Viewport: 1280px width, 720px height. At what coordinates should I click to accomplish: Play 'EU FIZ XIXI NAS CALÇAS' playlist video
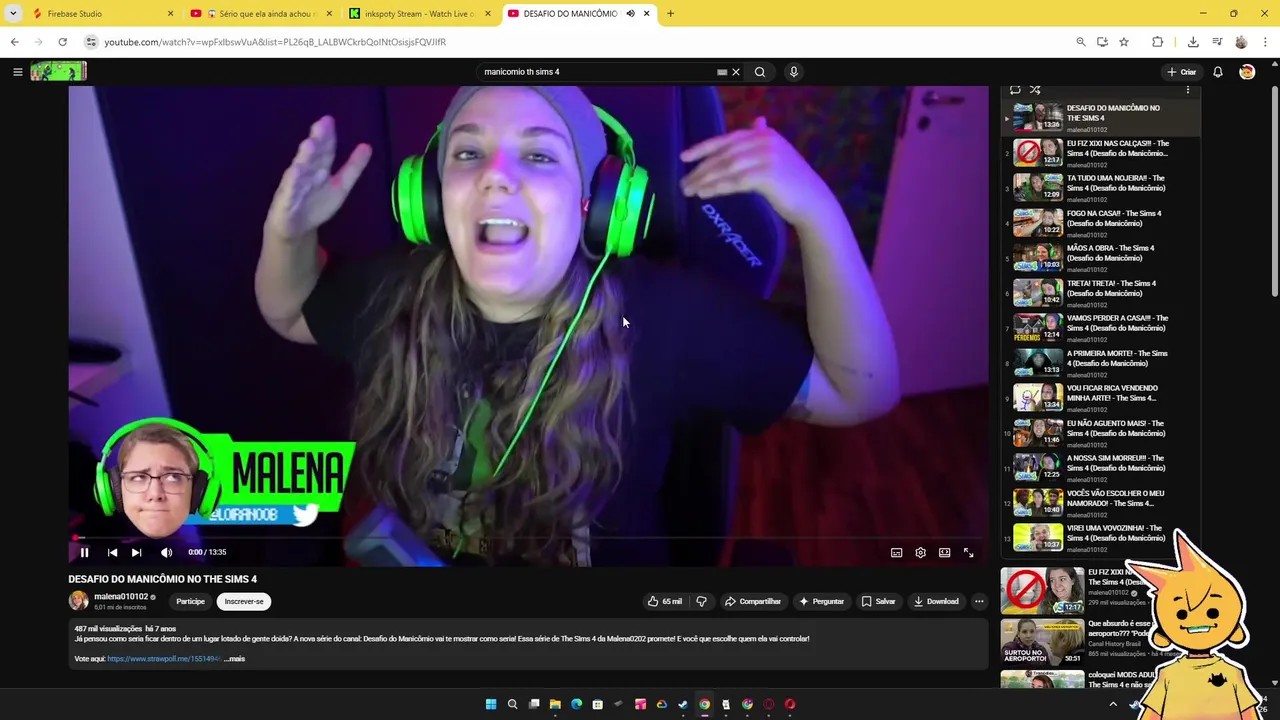[x=1099, y=153]
